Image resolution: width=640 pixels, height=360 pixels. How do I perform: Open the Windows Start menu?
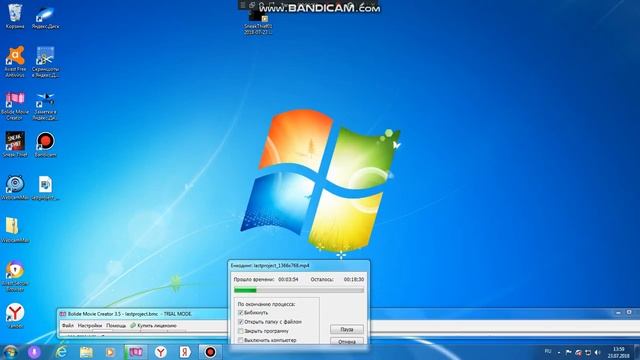(10, 351)
